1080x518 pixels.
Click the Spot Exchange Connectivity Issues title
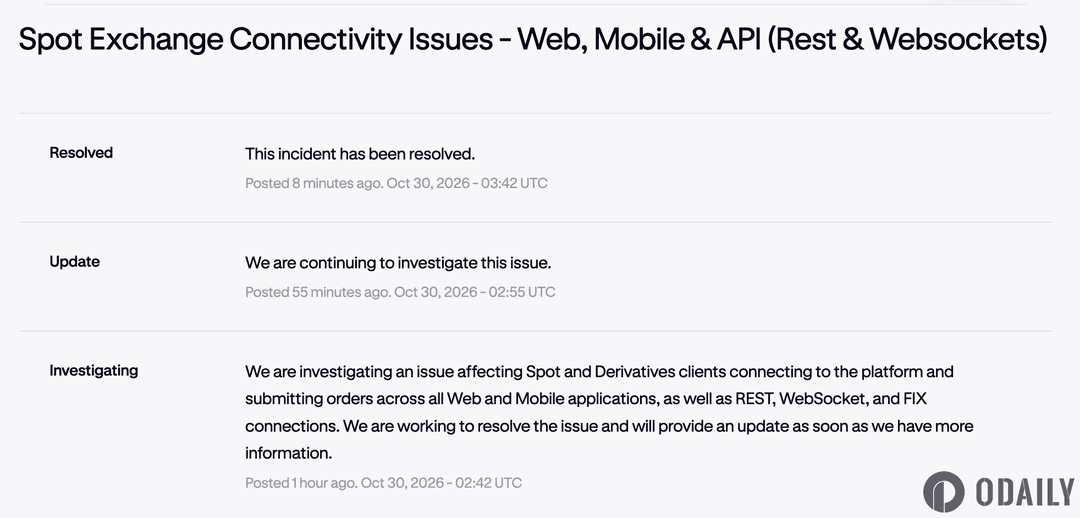coord(532,39)
